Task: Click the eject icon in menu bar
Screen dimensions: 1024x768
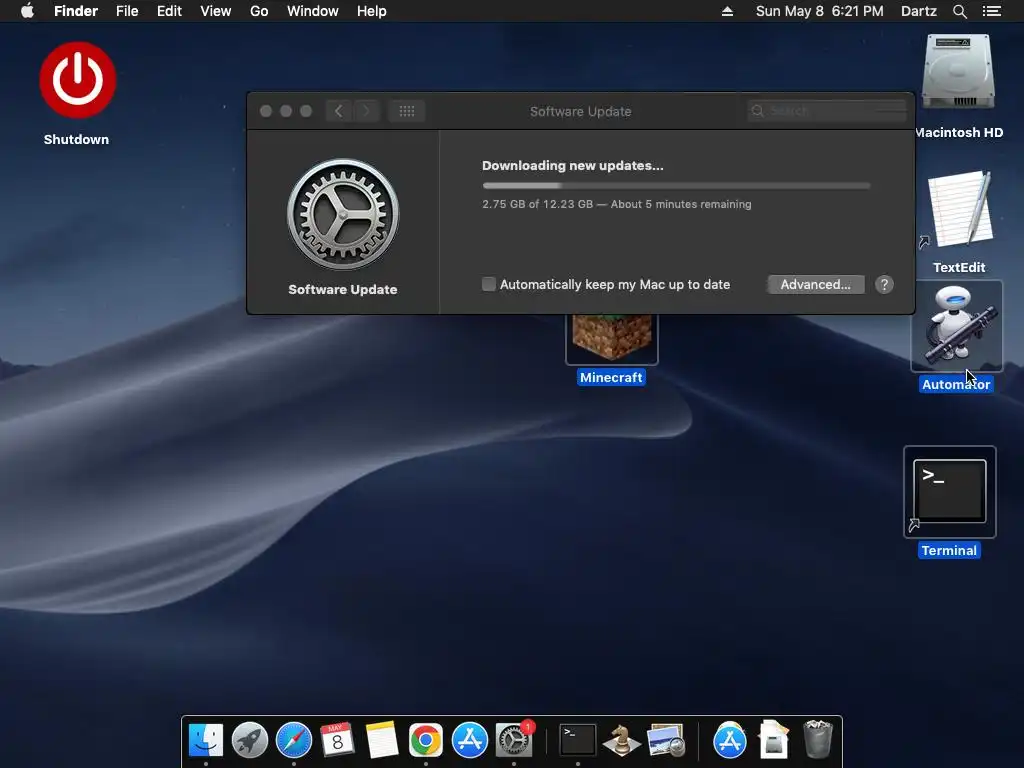Action: tap(727, 11)
